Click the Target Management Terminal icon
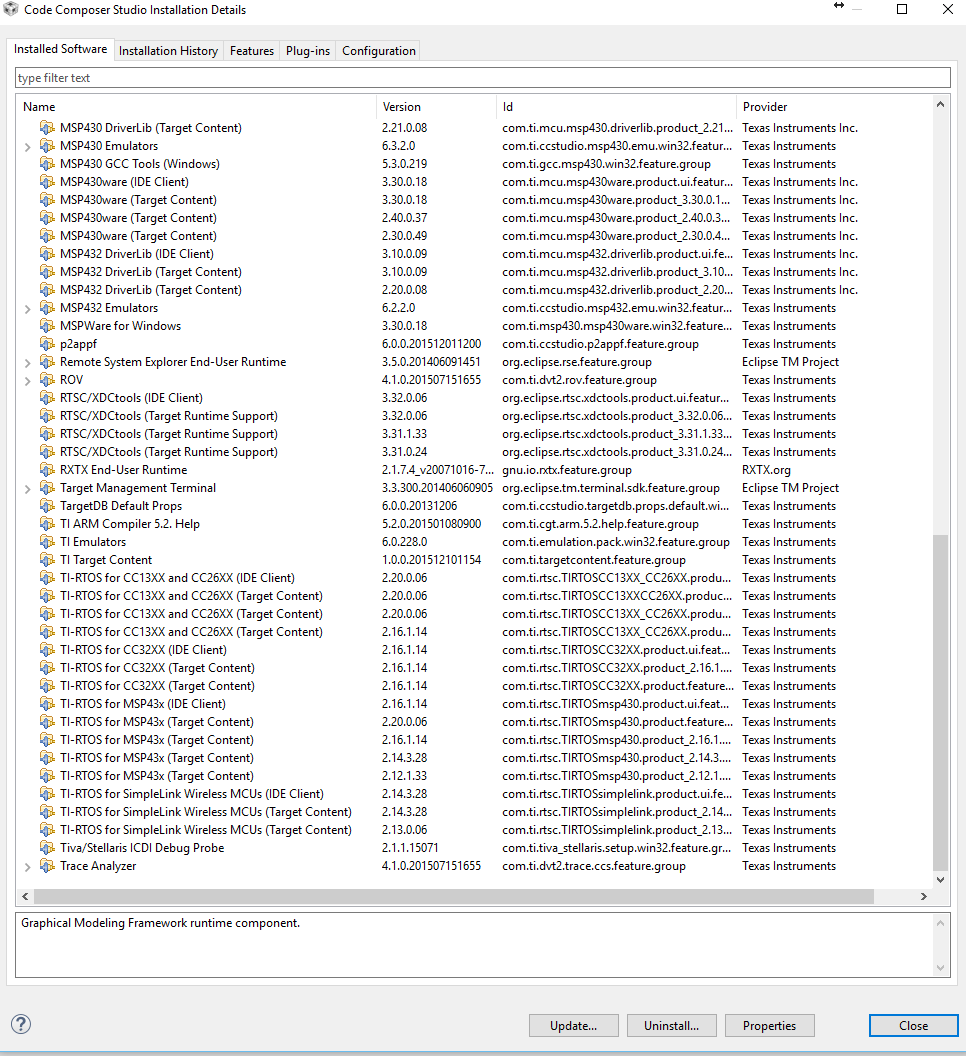Image resolution: width=966 pixels, height=1056 pixels. [47, 488]
